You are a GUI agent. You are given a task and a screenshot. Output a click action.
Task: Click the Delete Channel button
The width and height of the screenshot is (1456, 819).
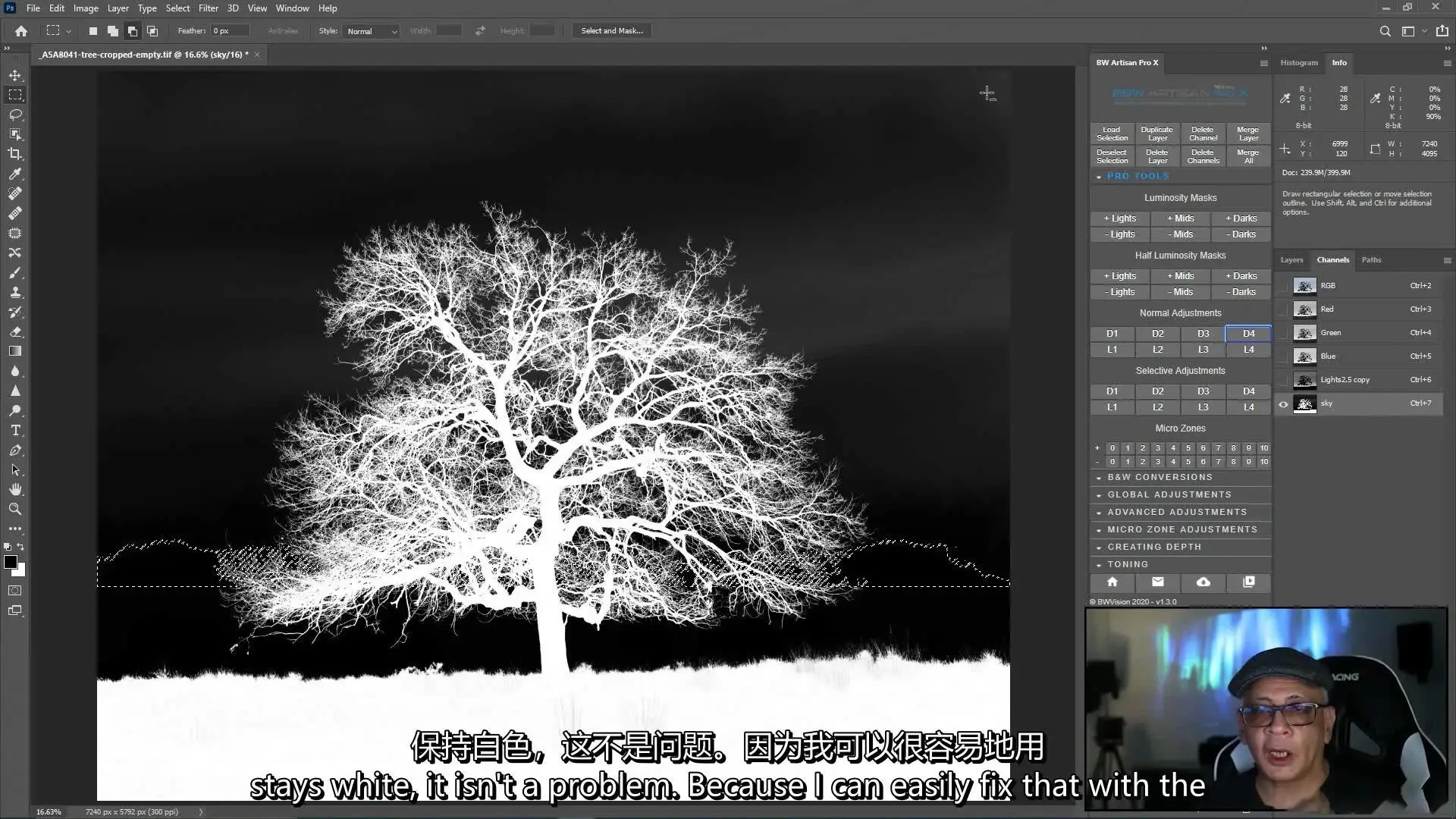[x=1203, y=133]
